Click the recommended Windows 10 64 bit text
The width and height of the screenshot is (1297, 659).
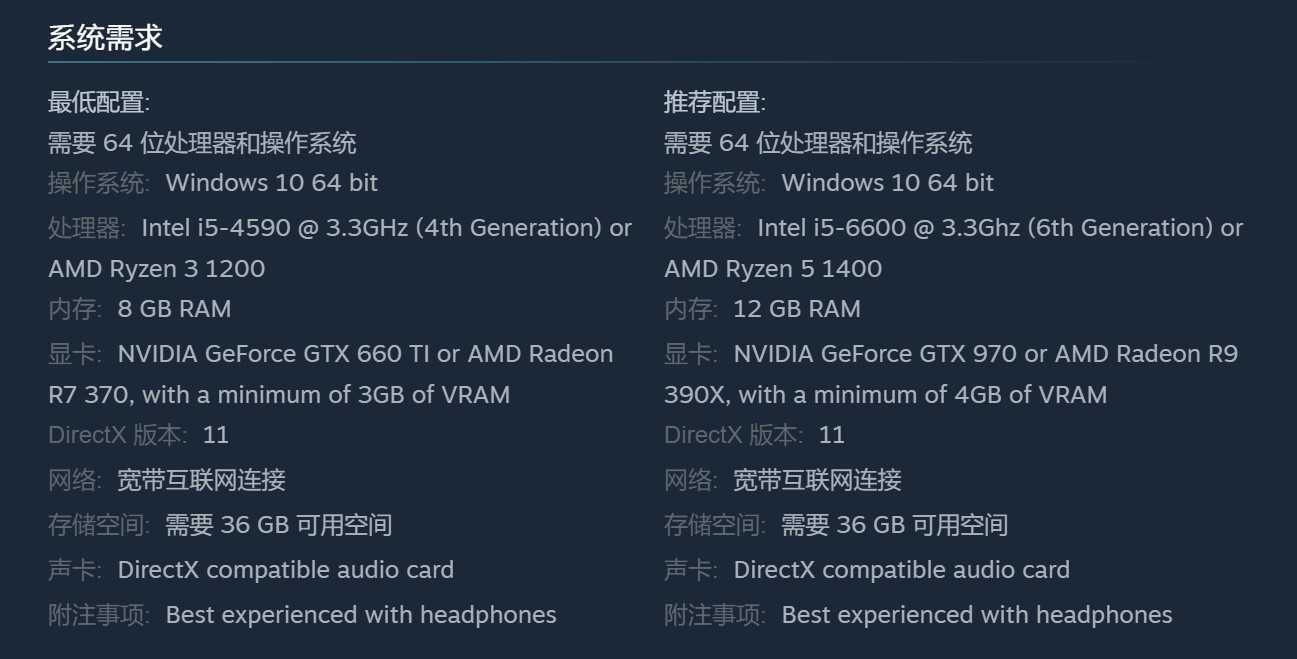coord(888,183)
